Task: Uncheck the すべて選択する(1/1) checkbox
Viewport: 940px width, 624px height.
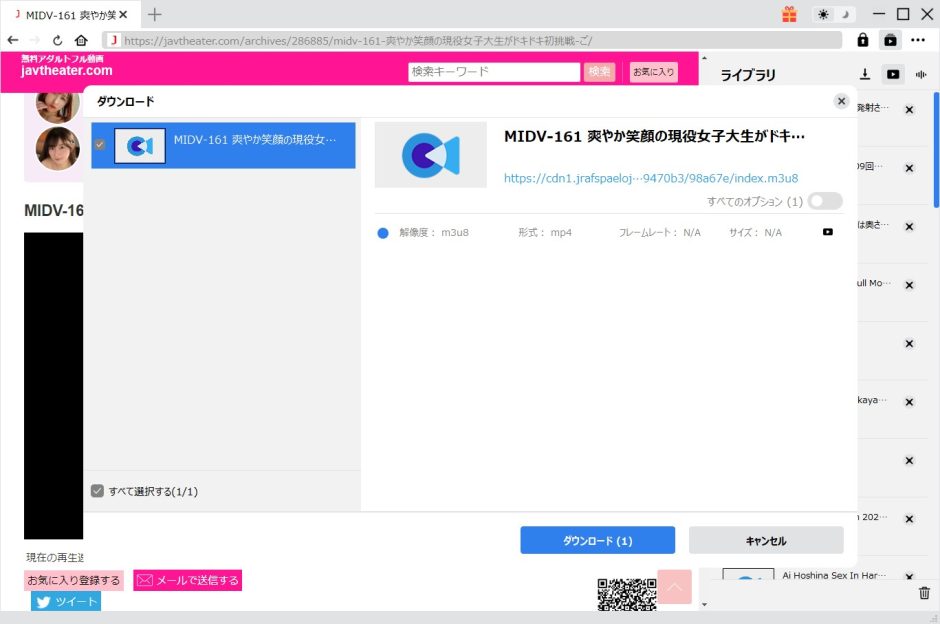Action: [x=97, y=490]
